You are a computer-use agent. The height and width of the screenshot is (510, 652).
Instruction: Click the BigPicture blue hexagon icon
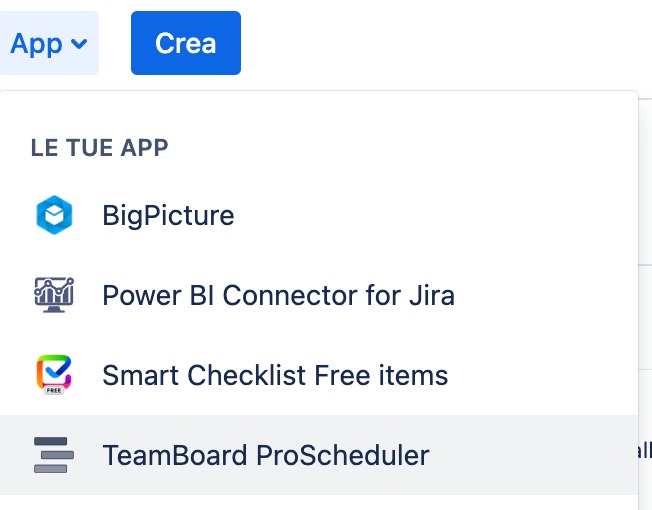[x=54, y=215]
